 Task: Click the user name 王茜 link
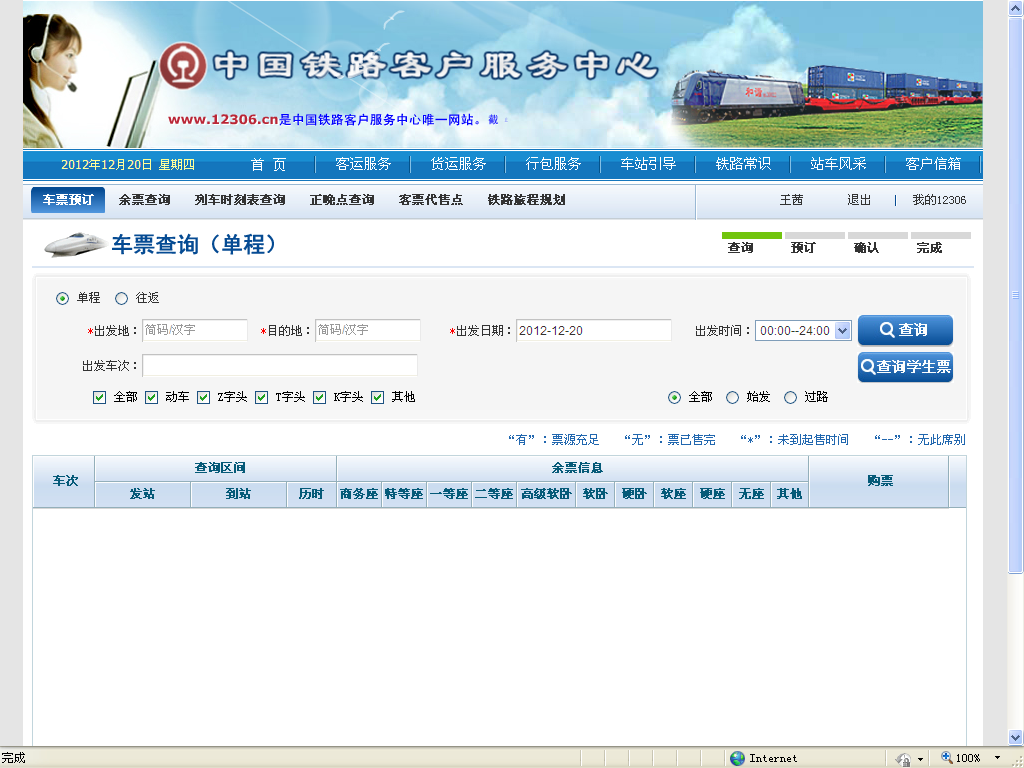click(791, 200)
